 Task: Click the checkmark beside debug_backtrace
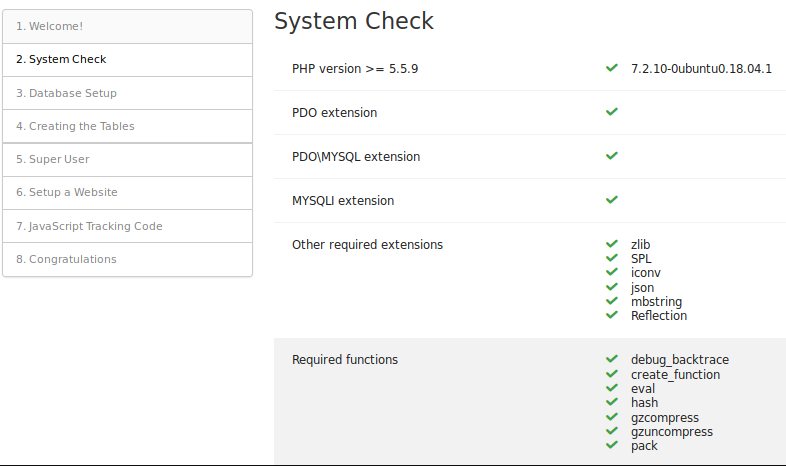tap(611, 360)
